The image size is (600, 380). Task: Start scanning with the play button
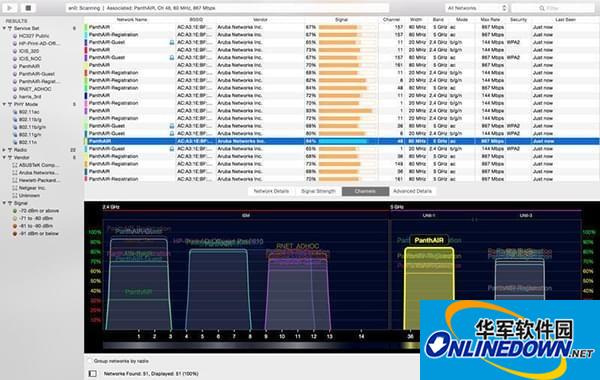[10, 8]
